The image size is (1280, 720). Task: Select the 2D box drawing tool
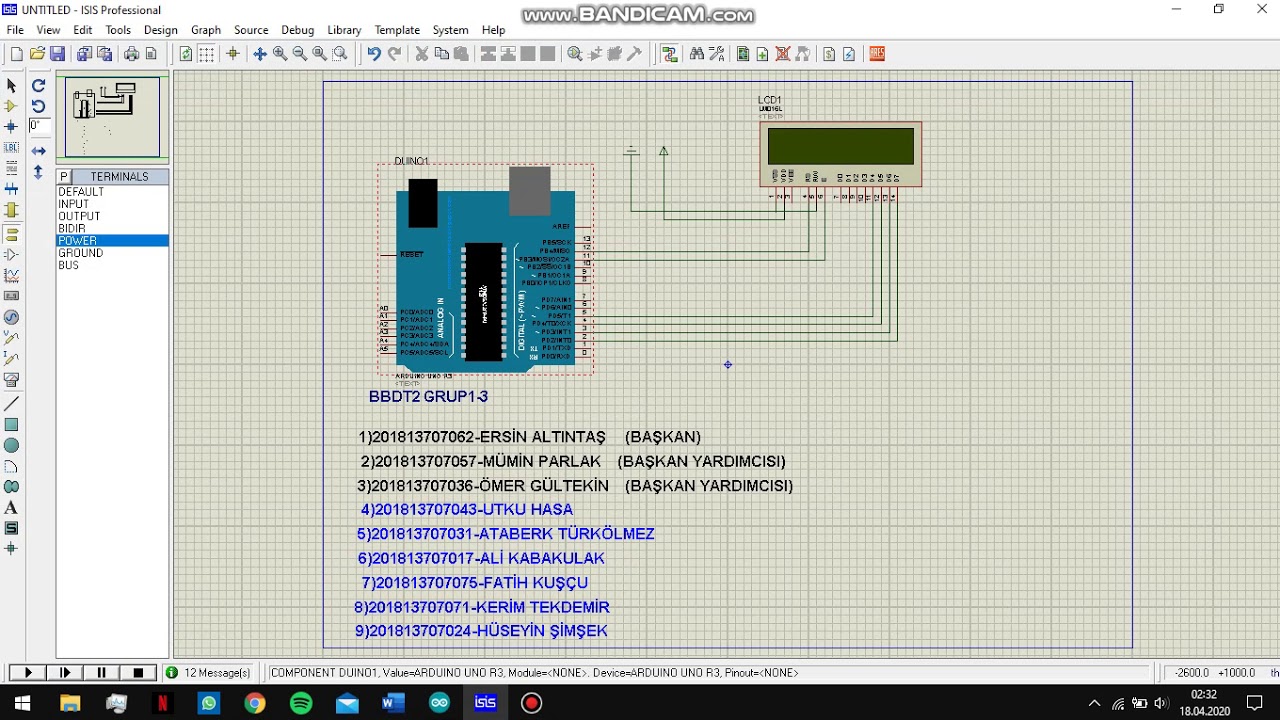[12, 425]
